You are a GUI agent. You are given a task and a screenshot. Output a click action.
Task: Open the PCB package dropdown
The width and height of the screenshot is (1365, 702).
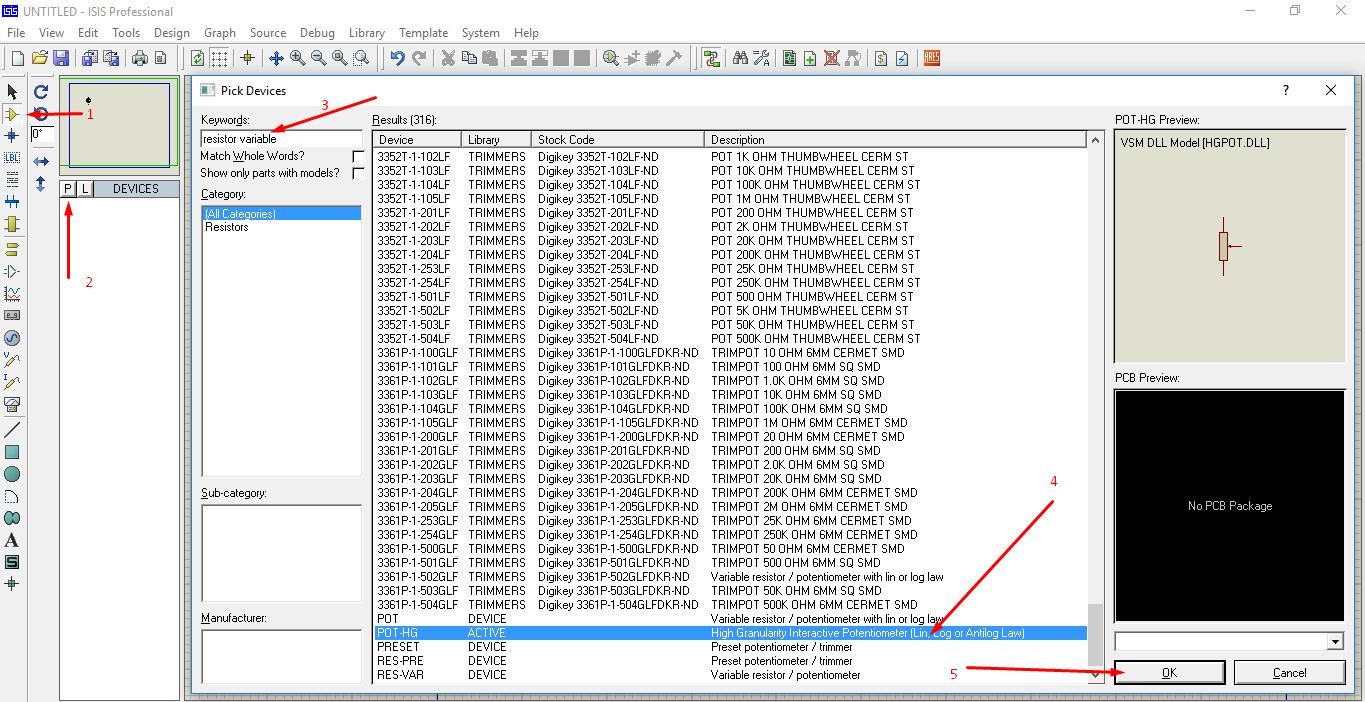pyautogui.click(x=1335, y=641)
